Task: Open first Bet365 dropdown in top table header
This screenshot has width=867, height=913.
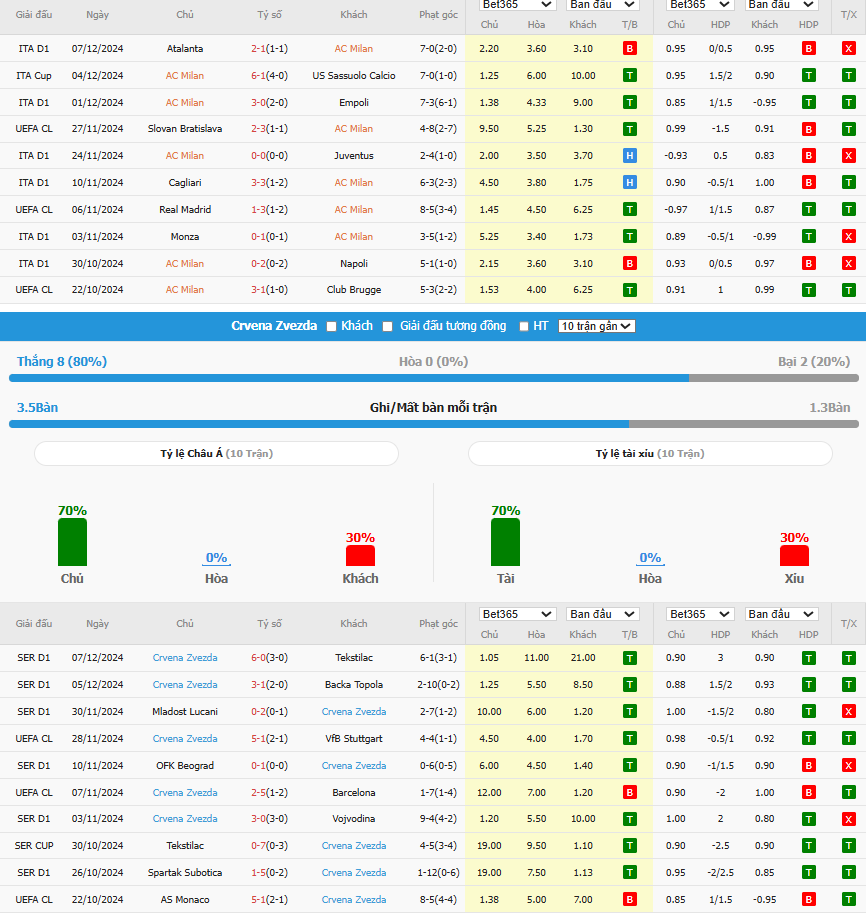Action: [x=516, y=5]
